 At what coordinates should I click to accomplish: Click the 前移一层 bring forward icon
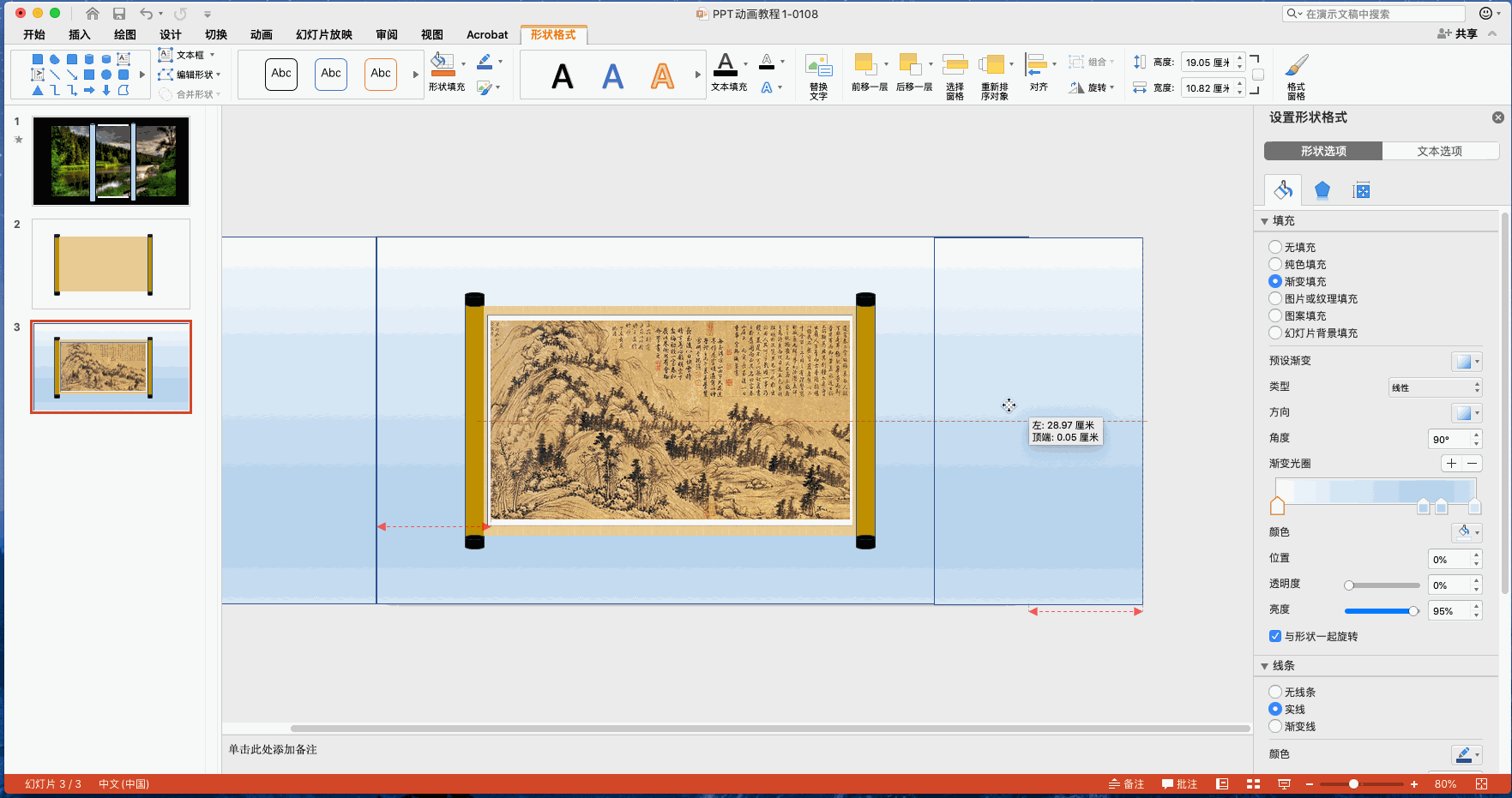pos(865,64)
